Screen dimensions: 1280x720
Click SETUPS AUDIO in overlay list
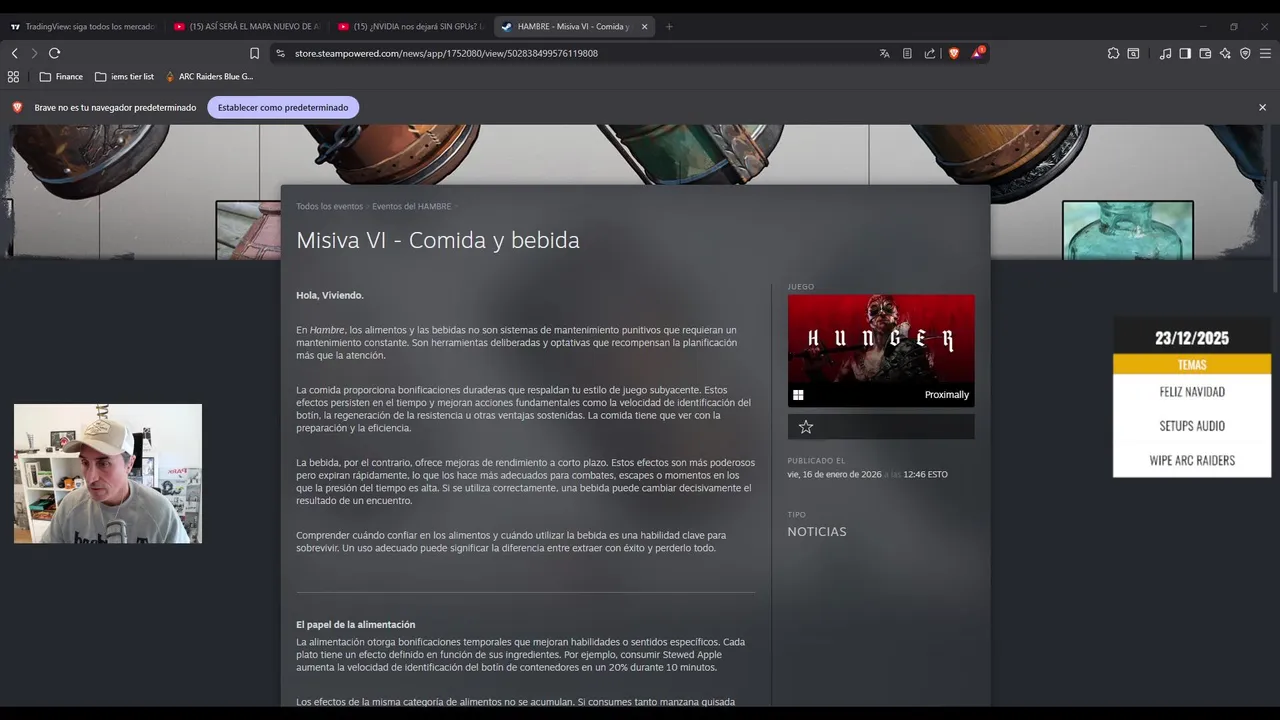click(x=1192, y=426)
